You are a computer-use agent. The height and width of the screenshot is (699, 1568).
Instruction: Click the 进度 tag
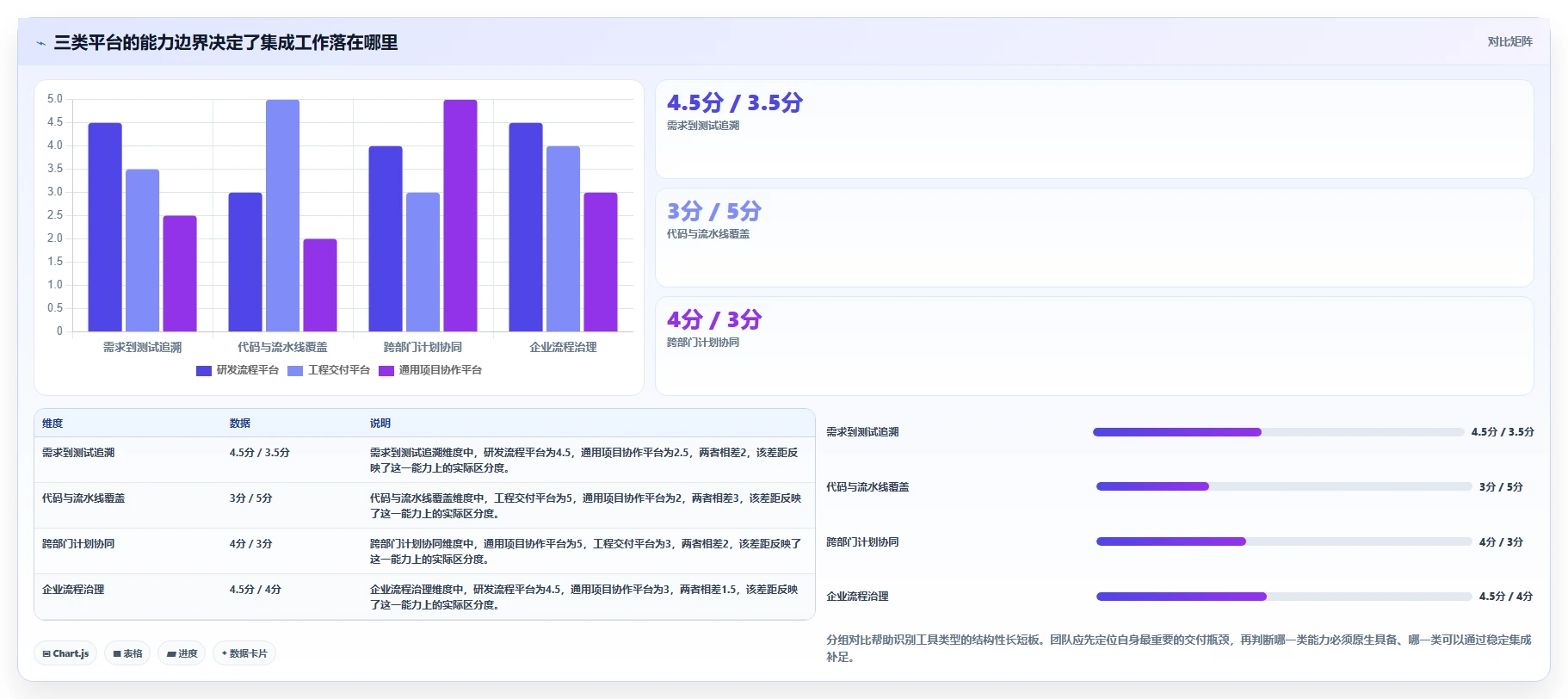(182, 653)
